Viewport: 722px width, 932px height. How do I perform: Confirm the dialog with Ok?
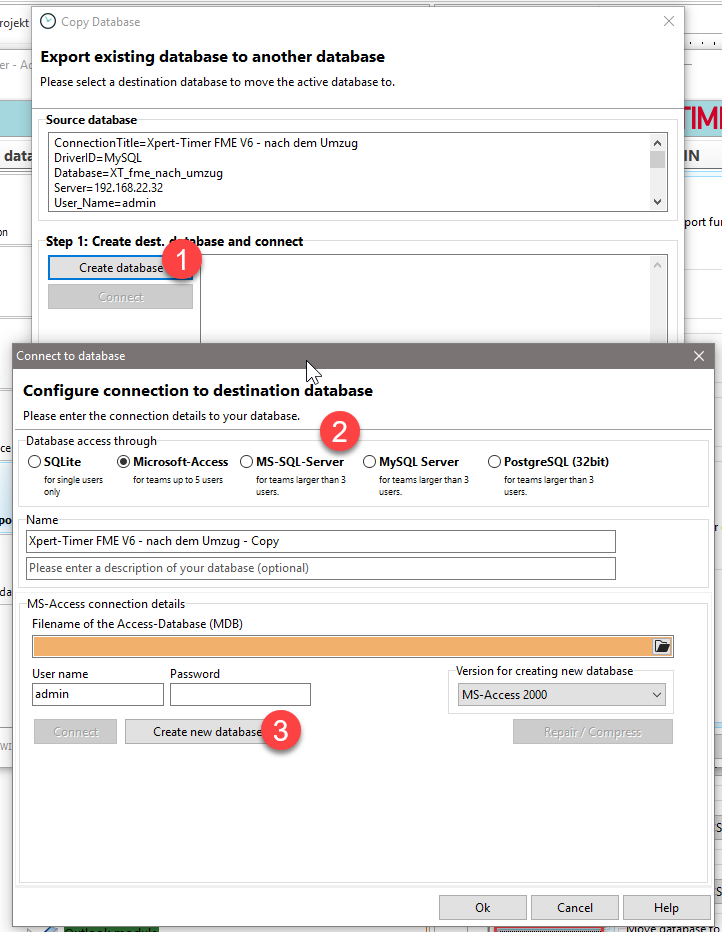click(x=482, y=908)
